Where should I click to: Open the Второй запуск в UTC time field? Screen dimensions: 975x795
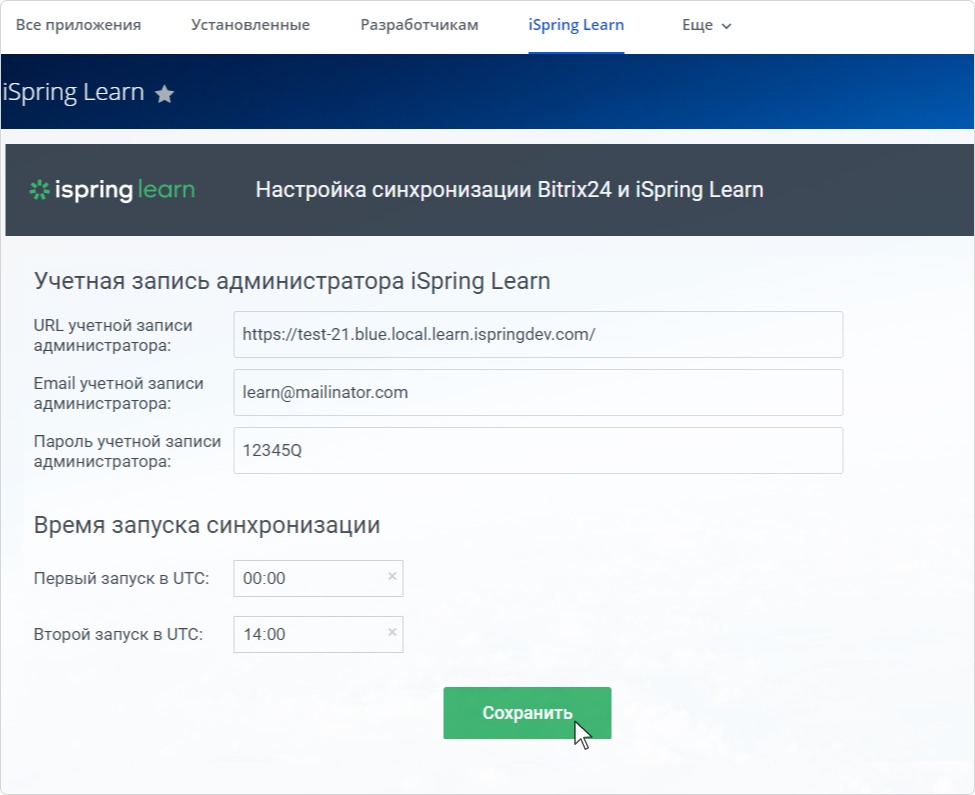click(318, 634)
